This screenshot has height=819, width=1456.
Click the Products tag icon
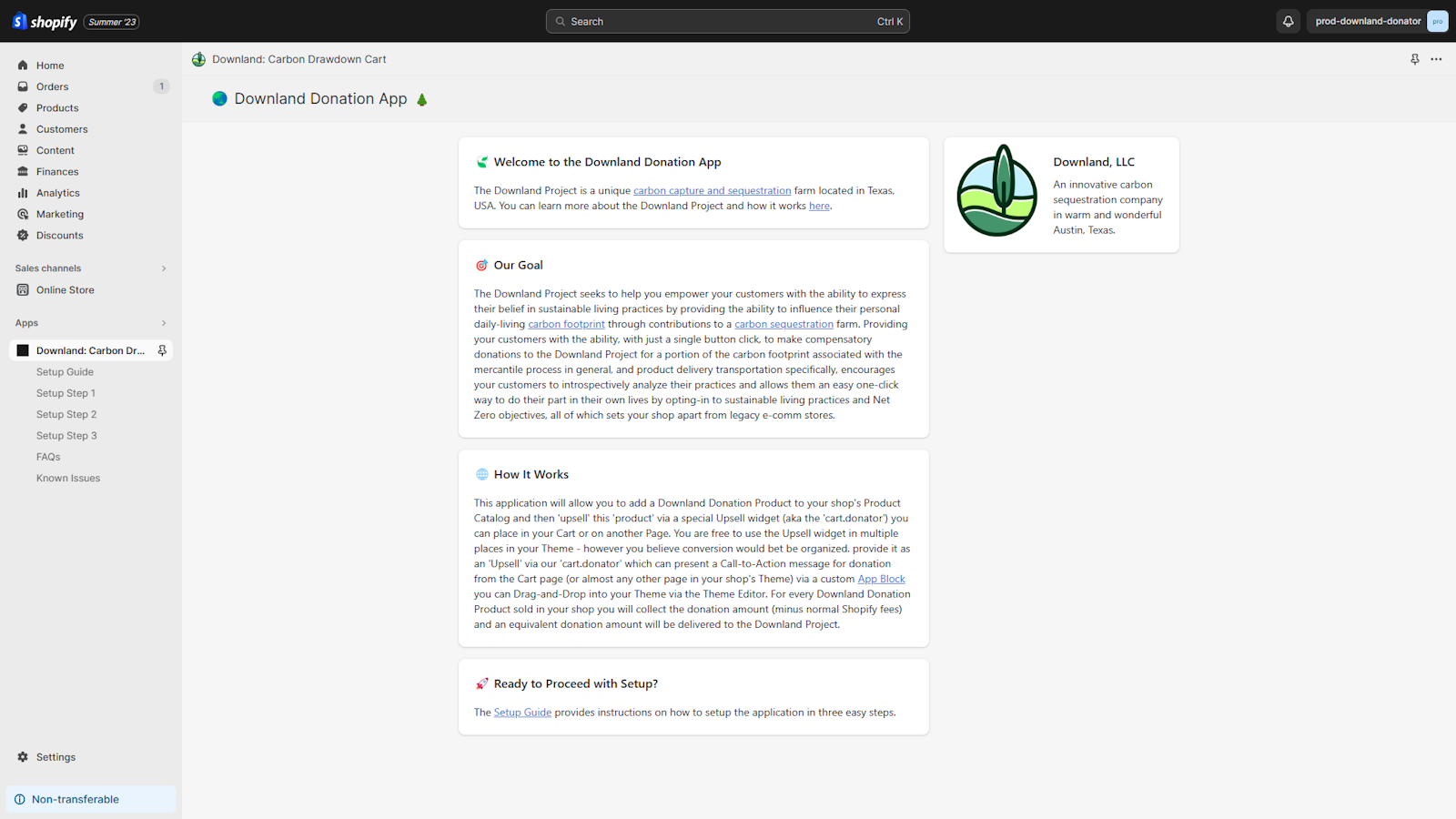click(x=23, y=107)
